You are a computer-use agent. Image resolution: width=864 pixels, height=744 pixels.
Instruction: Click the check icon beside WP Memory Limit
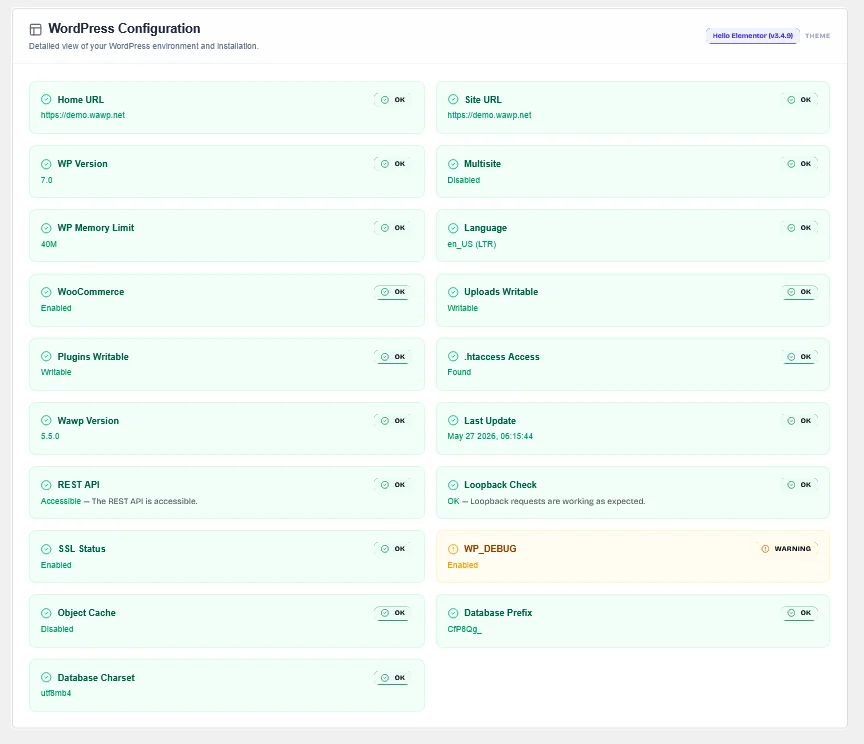46,228
